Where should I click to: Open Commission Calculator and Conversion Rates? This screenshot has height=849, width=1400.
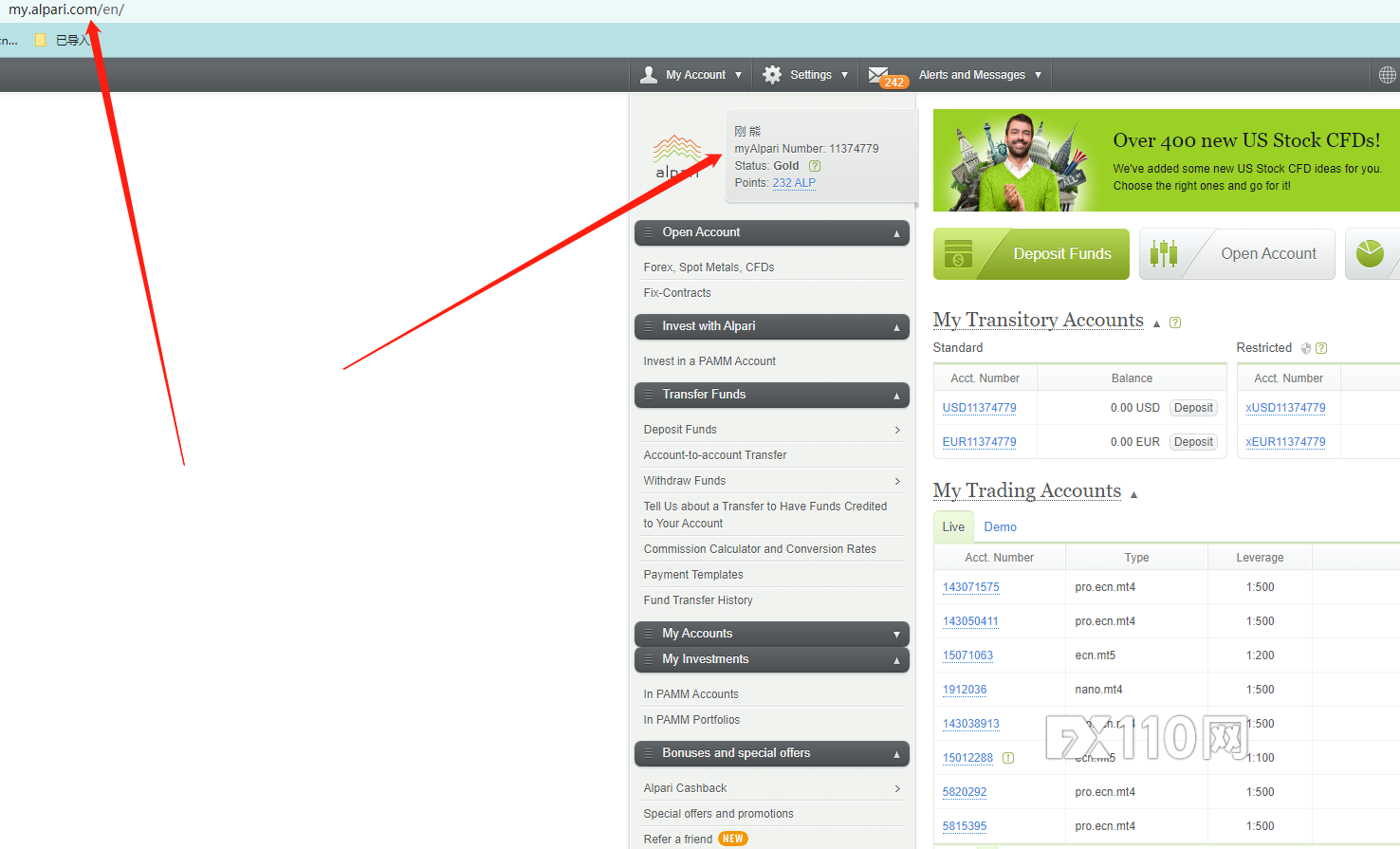(760, 549)
